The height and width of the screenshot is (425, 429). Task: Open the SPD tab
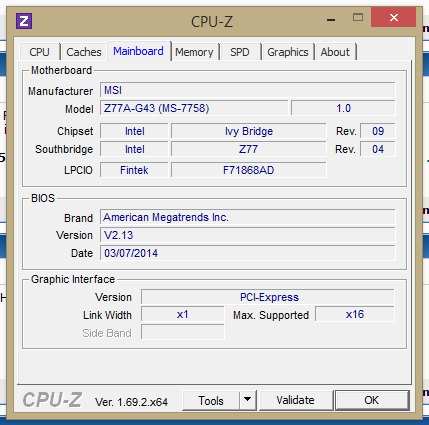(x=240, y=52)
